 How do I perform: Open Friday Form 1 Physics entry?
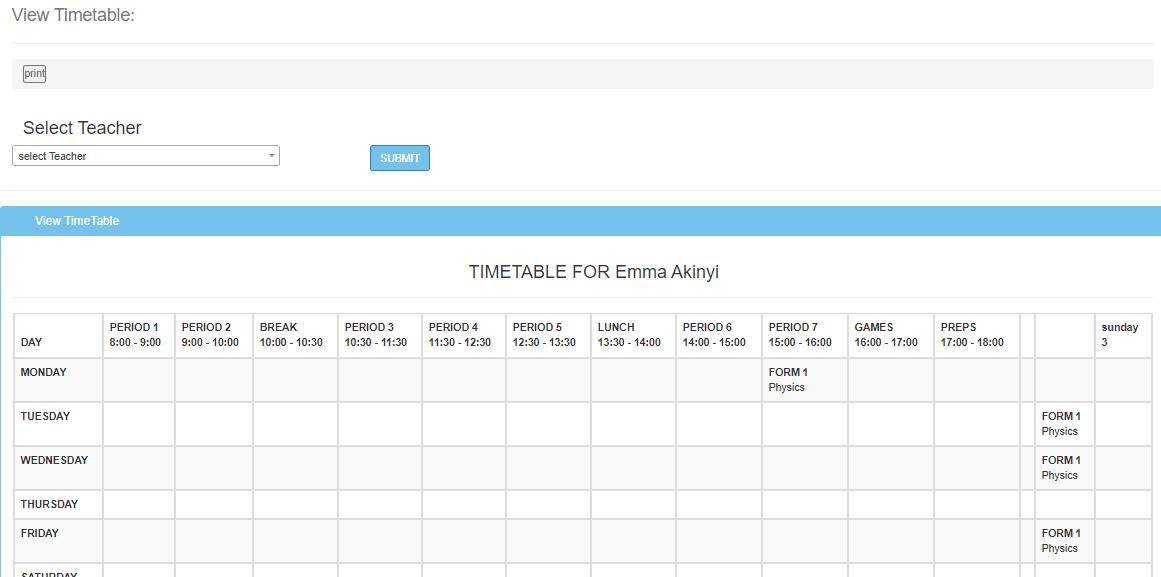pyautogui.click(x=1061, y=541)
